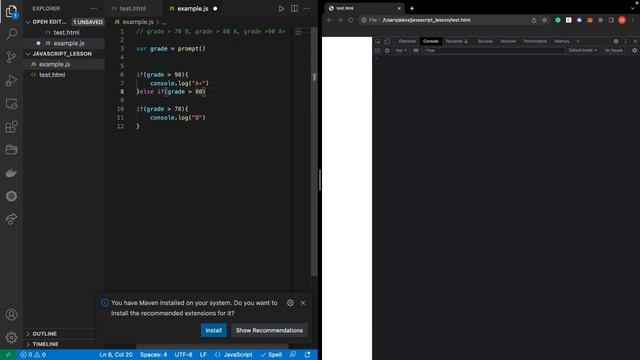This screenshot has width=640, height=360.
Task: Open the Default levels dropdown
Action: (x=582, y=51)
